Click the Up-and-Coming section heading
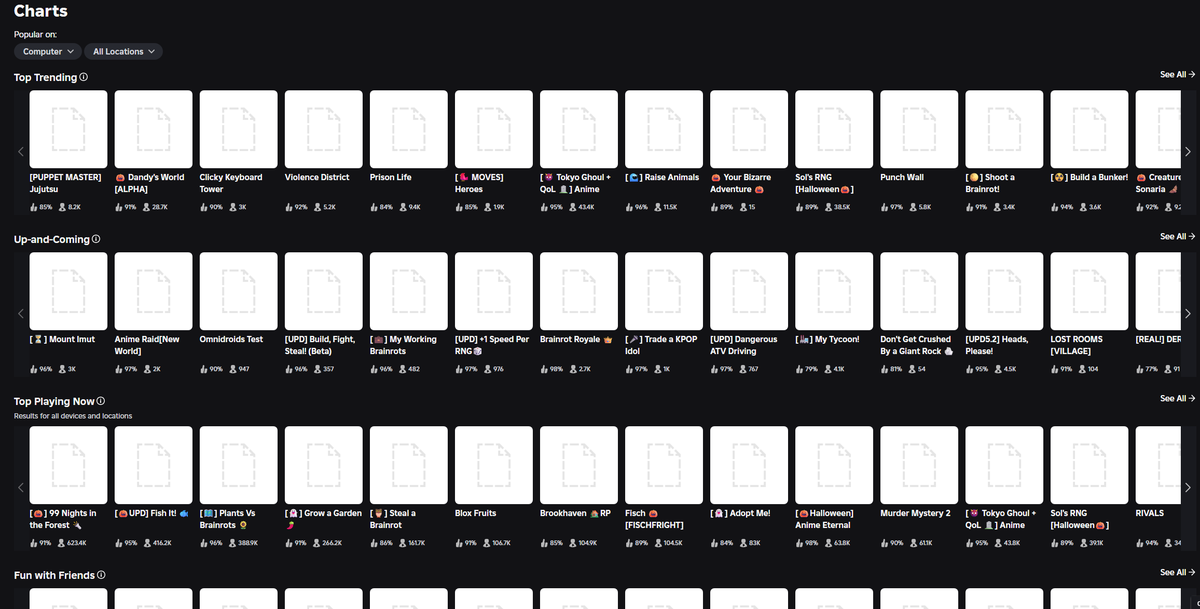 point(52,240)
